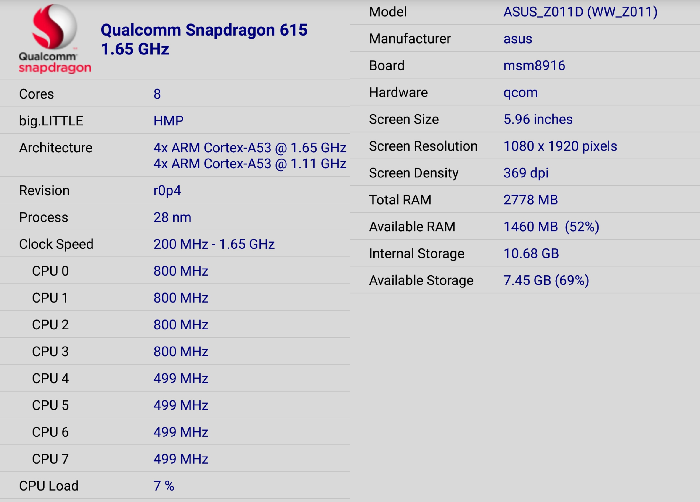
Task: Select the Qualcomm Snapdragon 615 title
Action: pyautogui.click(x=204, y=30)
